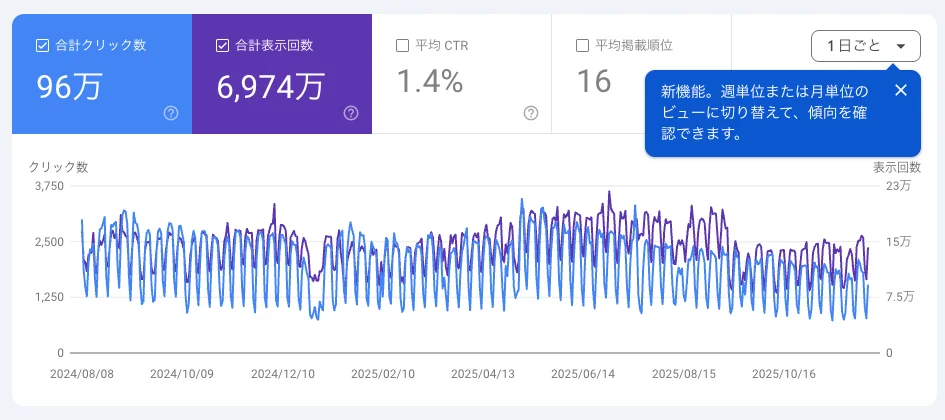945x420 pixels.
Task: Open the 1日ごと period dropdown
Action: click(866, 46)
